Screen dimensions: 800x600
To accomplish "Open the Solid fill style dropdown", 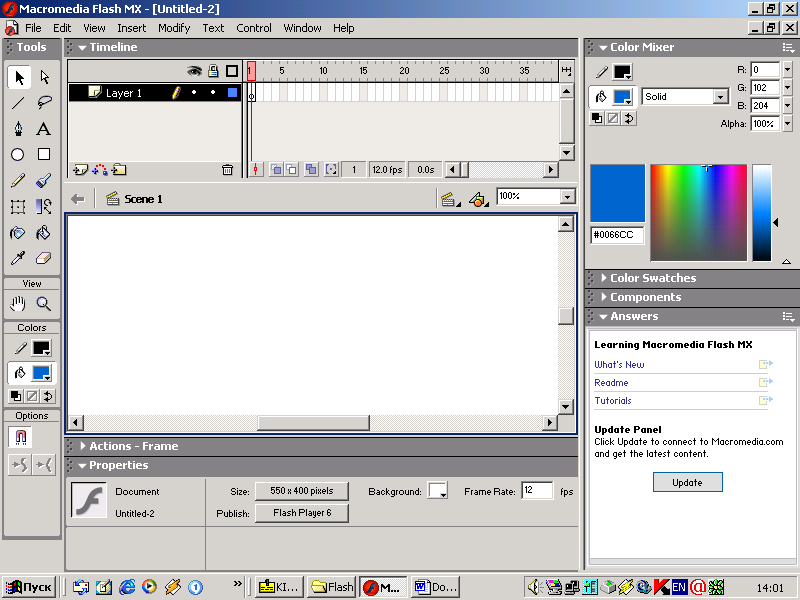I will [720, 97].
